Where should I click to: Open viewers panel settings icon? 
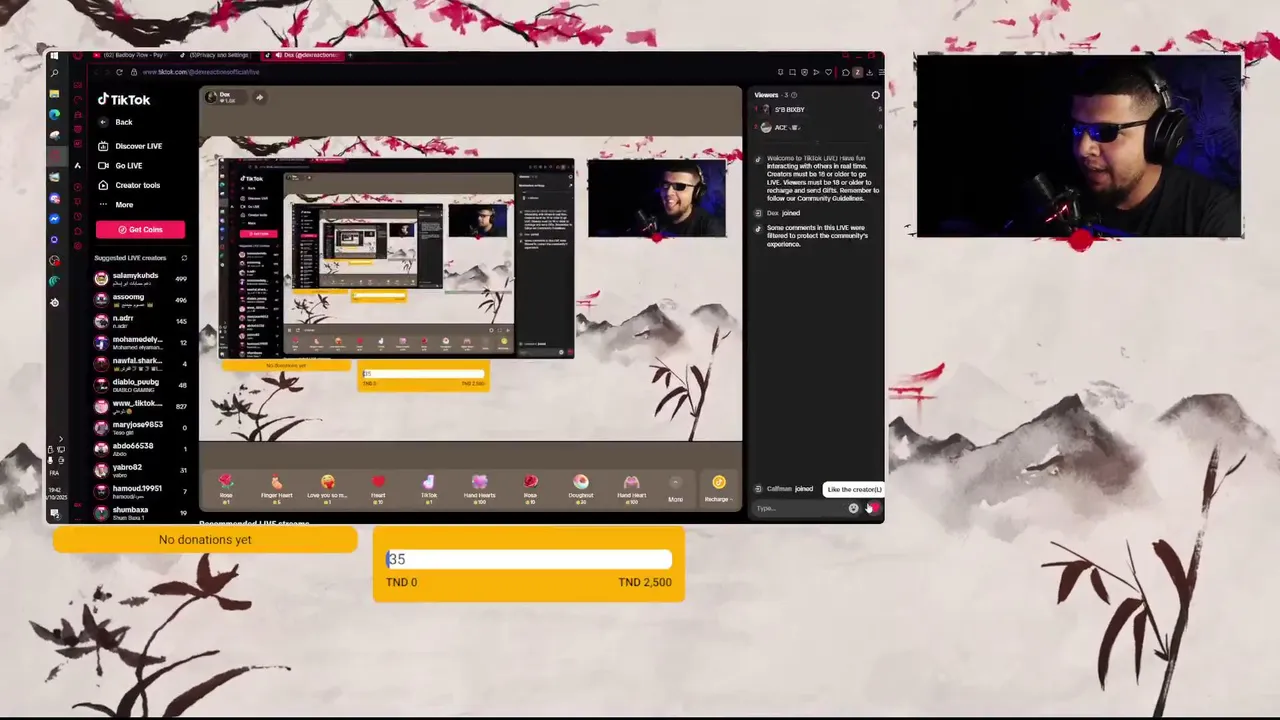click(875, 95)
